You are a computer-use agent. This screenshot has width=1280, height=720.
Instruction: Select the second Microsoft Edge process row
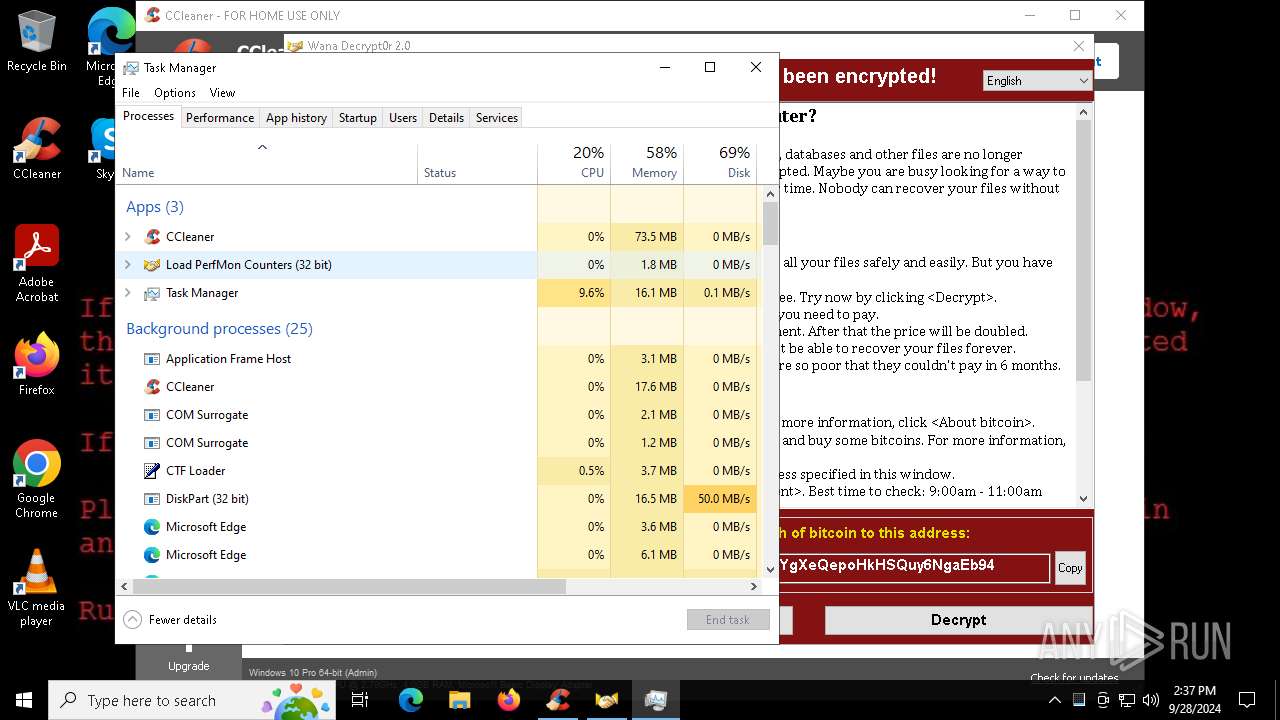point(437,555)
